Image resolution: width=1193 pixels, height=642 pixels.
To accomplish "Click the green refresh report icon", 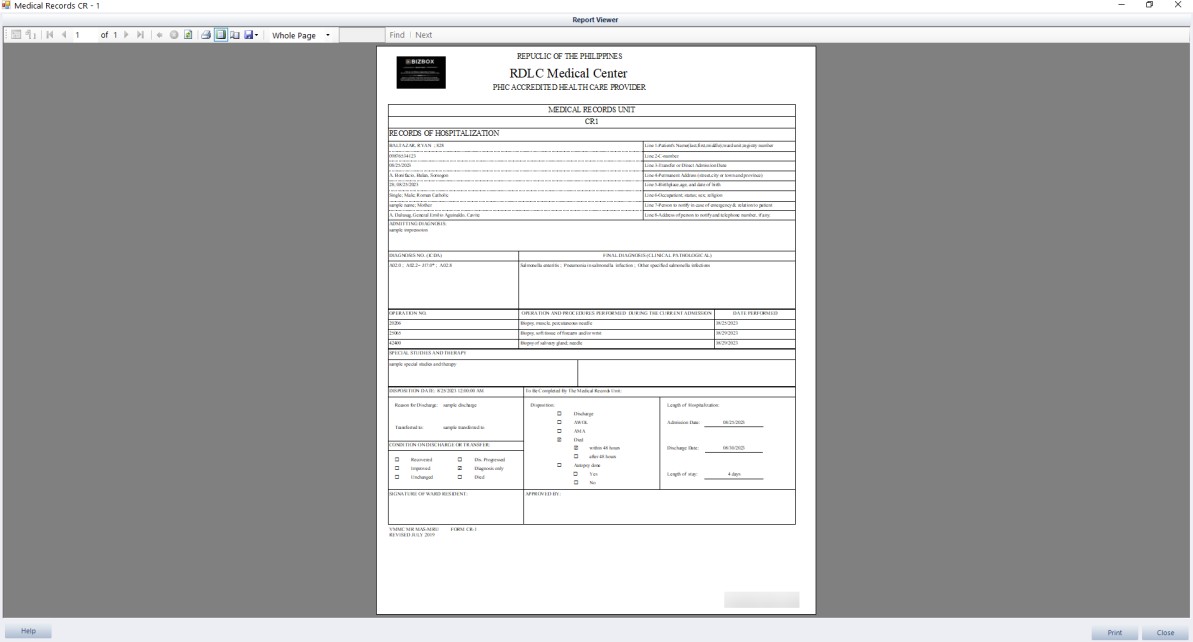I will point(187,35).
